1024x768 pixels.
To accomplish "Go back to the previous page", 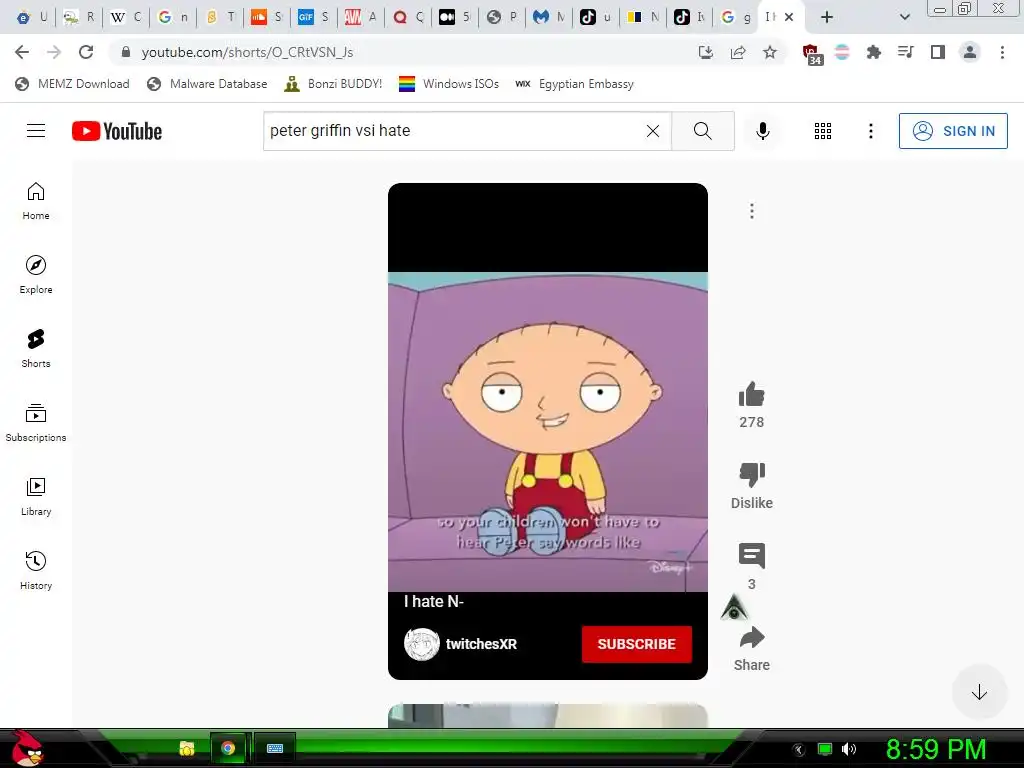I will click(22, 52).
